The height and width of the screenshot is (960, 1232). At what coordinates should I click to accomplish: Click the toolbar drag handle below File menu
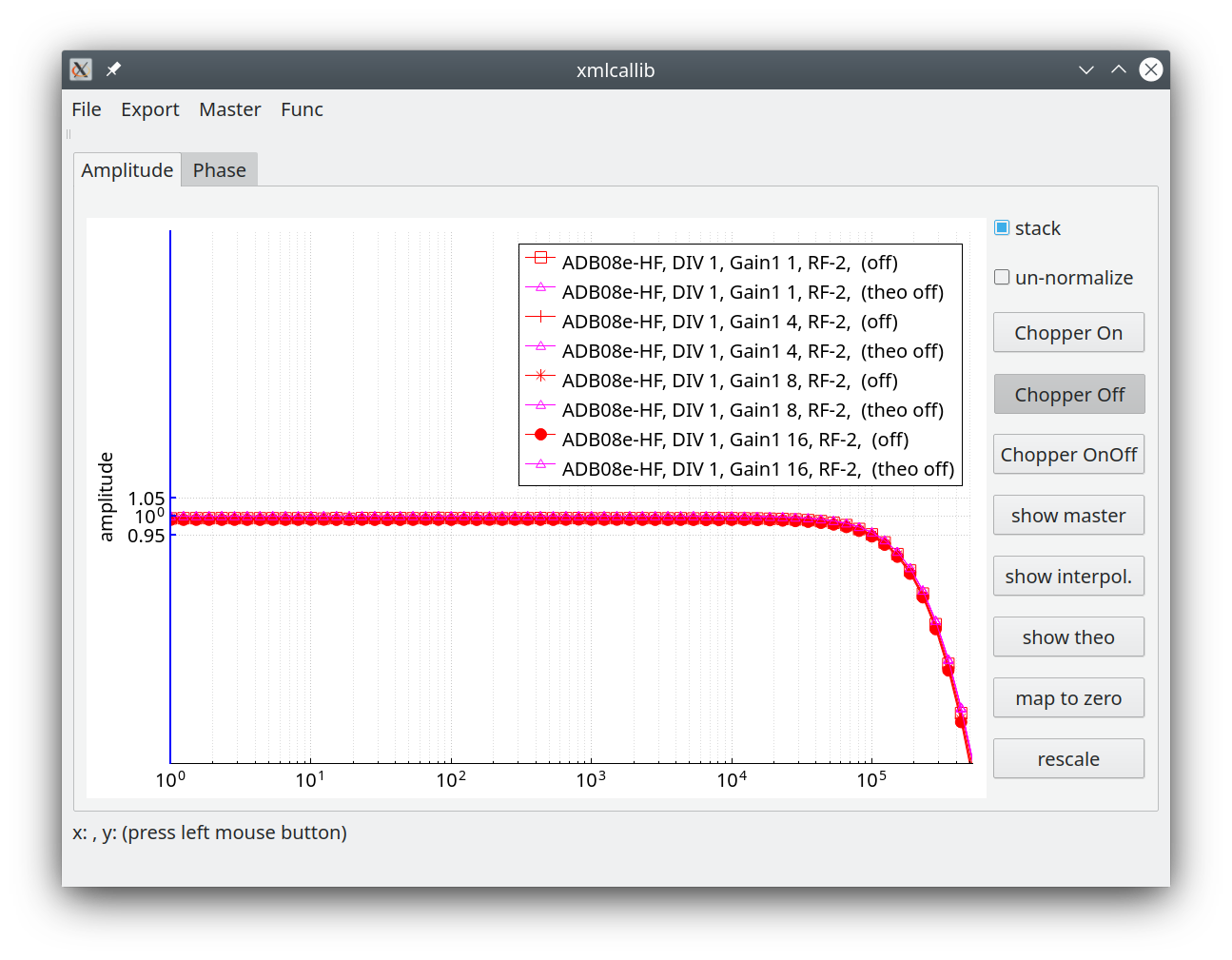pos(68,134)
